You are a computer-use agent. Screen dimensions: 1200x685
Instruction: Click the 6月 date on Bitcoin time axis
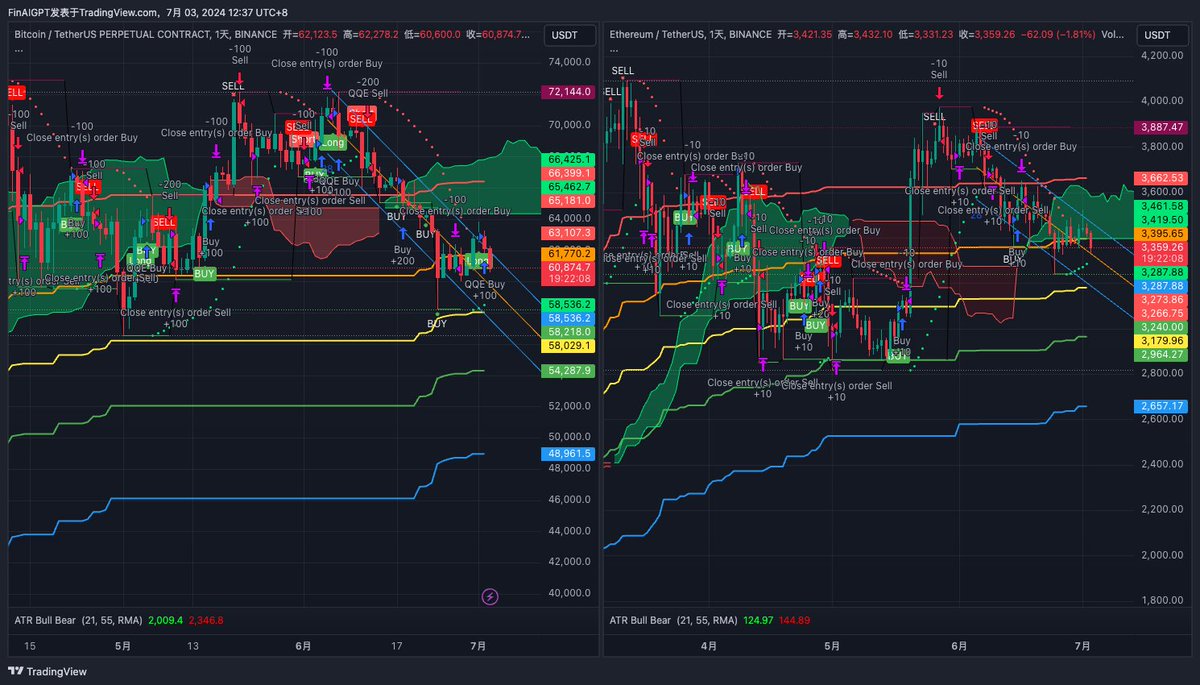304,646
